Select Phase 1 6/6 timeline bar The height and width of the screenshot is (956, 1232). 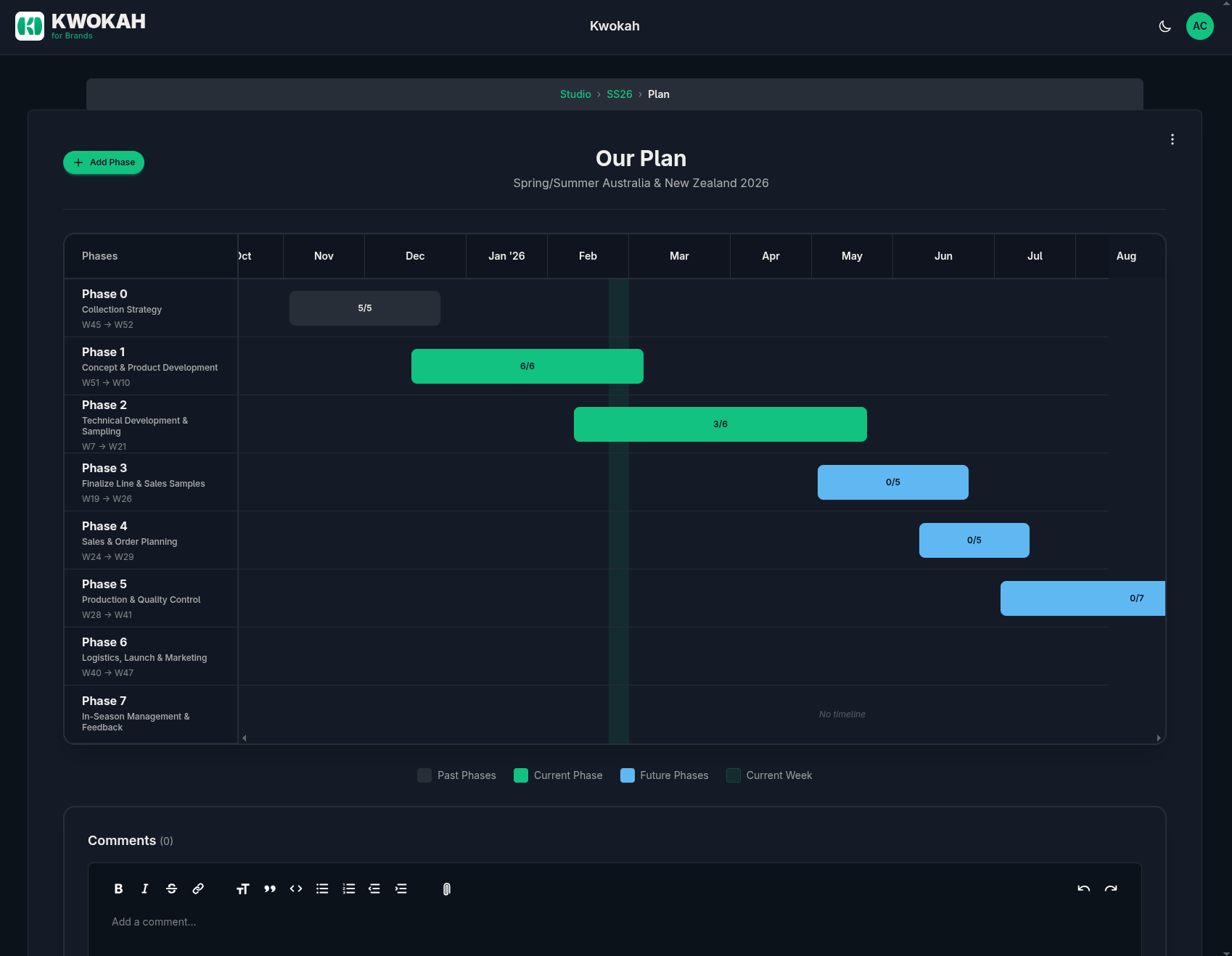click(527, 366)
